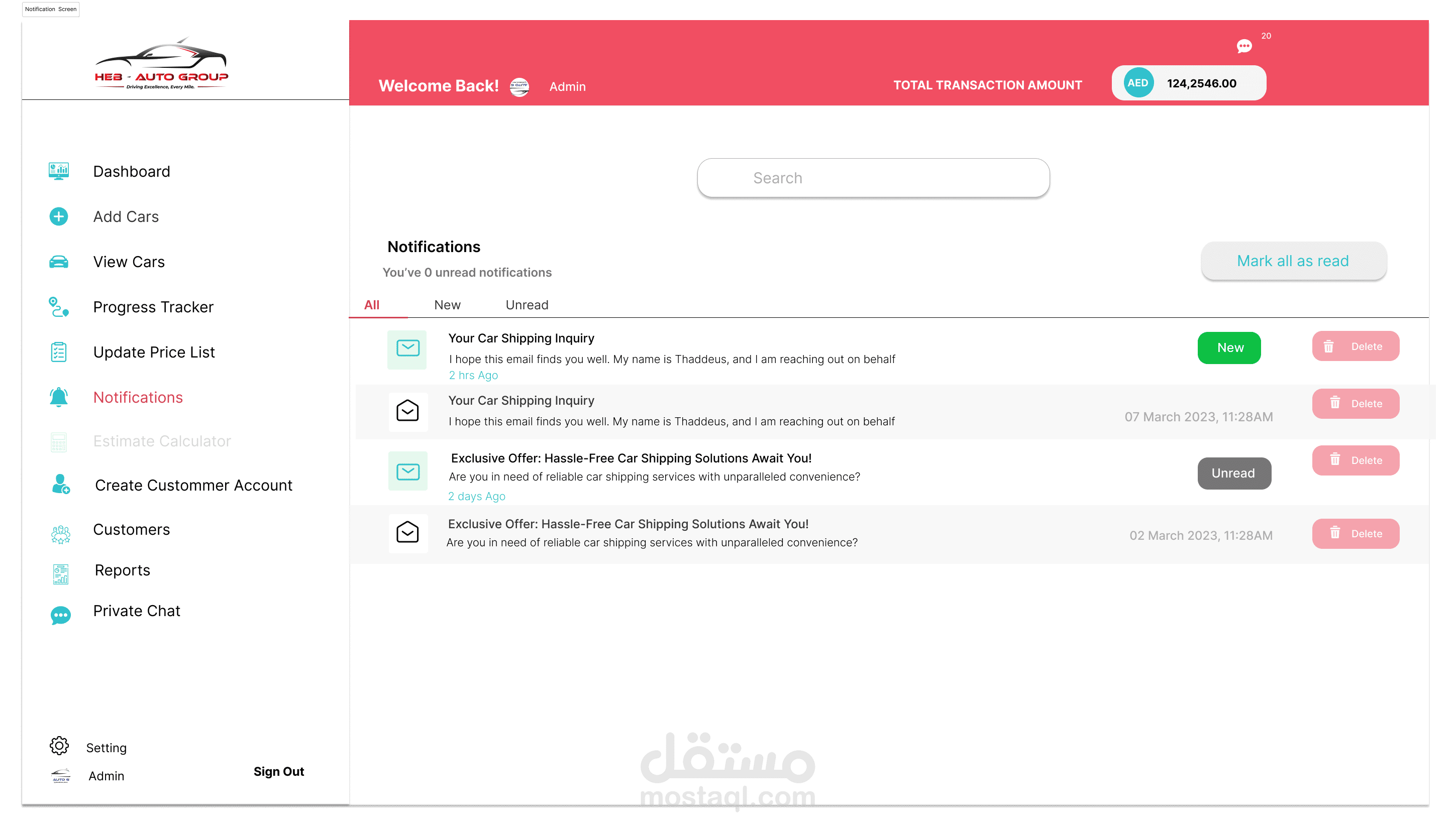Image resolution: width=1456 pixels, height=829 pixels.
Task: Click the Create Custommer Account user icon
Action: (60, 485)
